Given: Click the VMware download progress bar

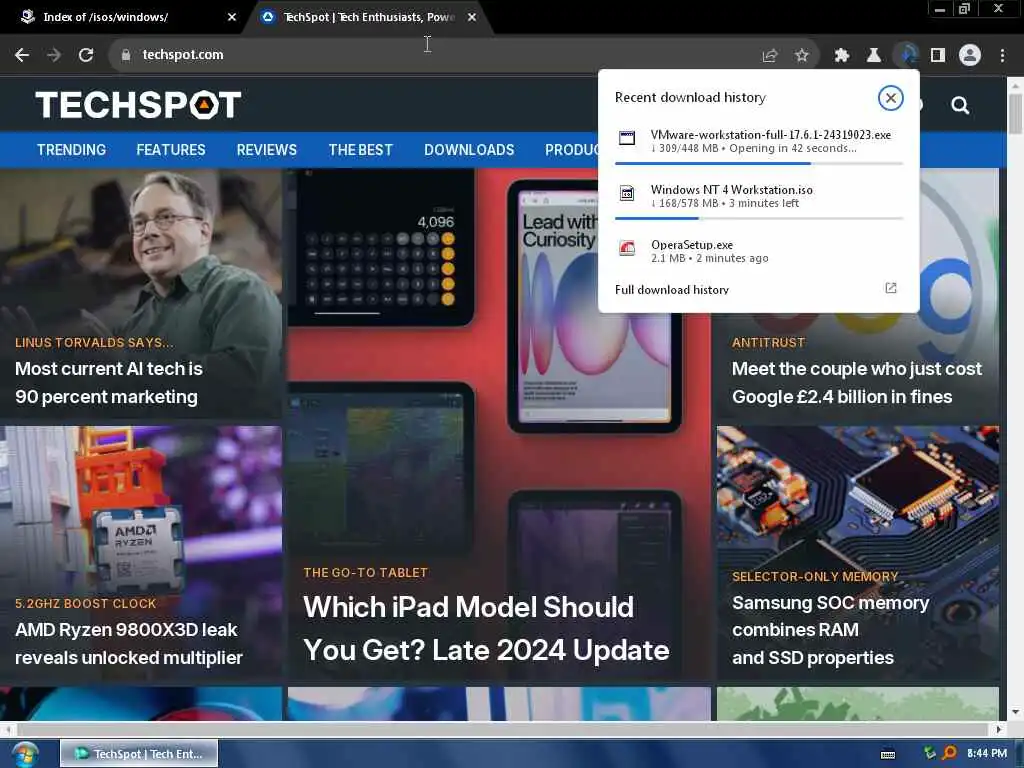Looking at the screenshot, I should (759, 163).
